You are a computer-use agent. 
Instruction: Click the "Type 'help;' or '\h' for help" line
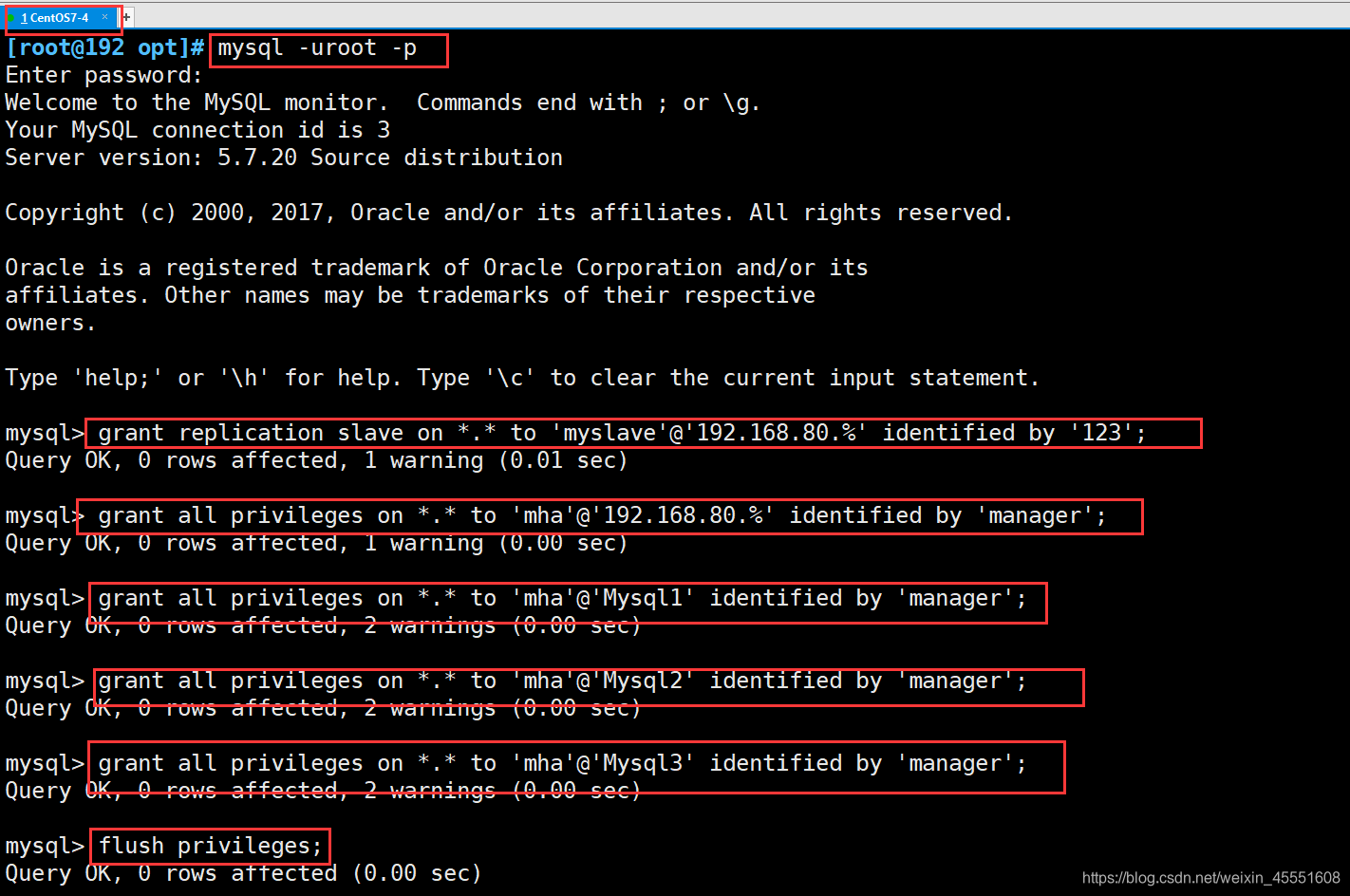(x=522, y=378)
